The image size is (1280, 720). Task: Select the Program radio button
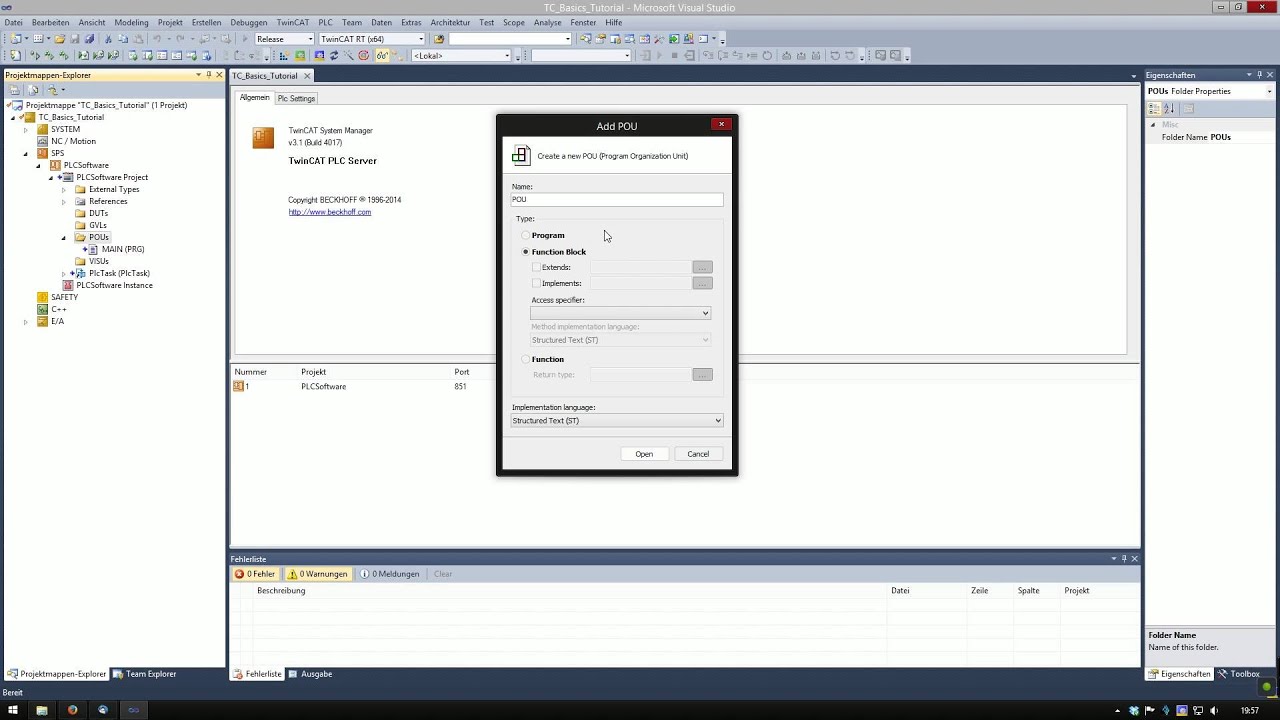coord(526,235)
